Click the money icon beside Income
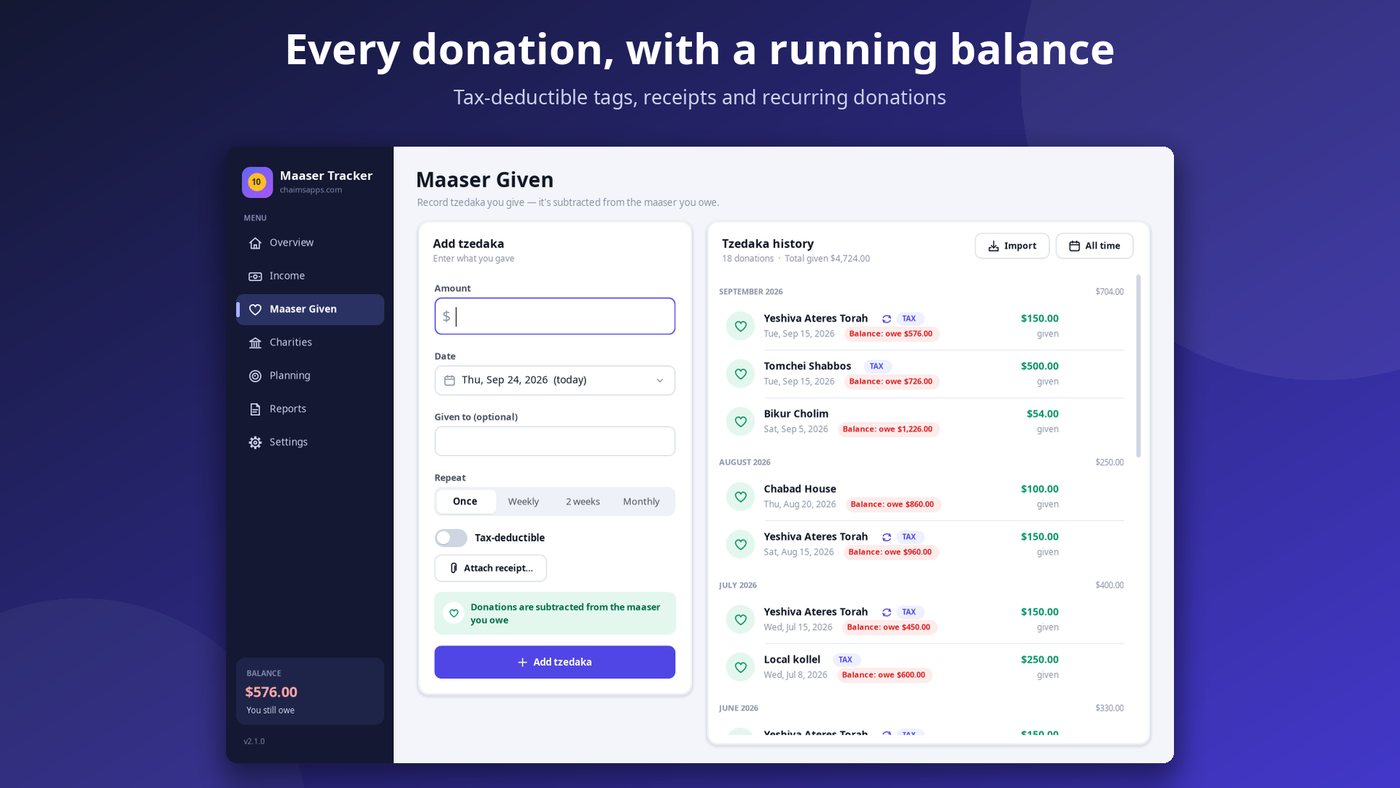This screenshot has height=788, width=1400. [255, 276]
